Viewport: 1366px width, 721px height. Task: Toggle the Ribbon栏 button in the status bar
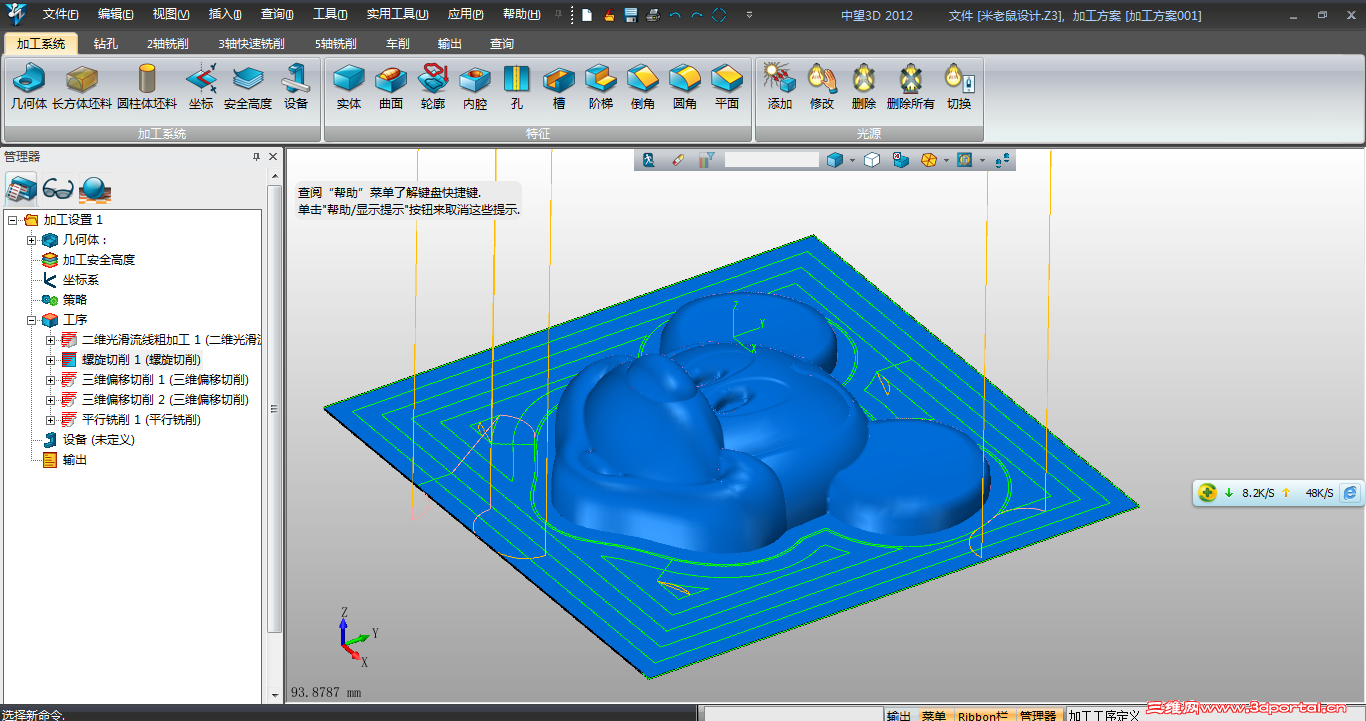pos(983,715)
